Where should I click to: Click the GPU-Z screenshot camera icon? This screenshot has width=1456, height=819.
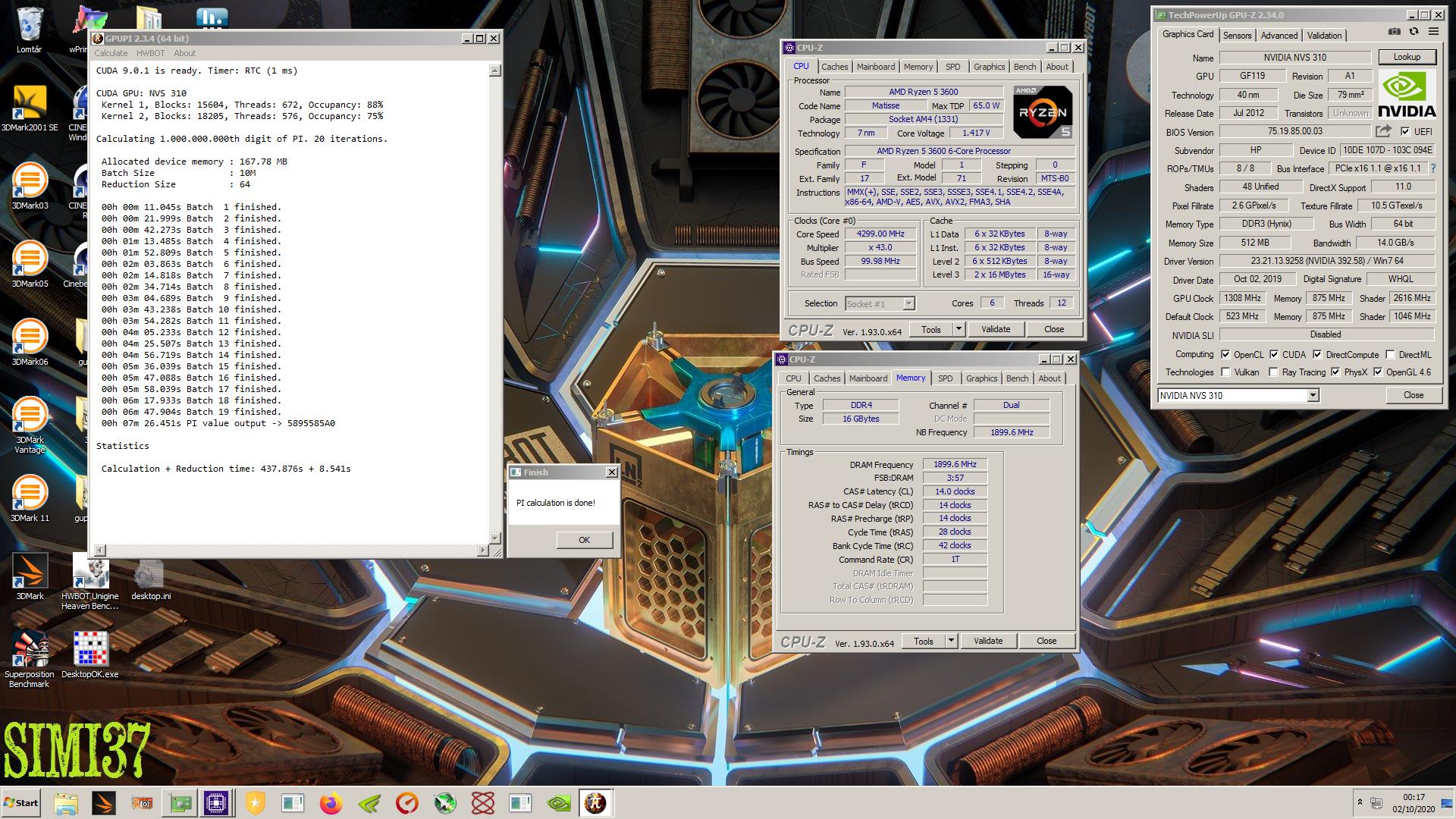[1395, 32]
